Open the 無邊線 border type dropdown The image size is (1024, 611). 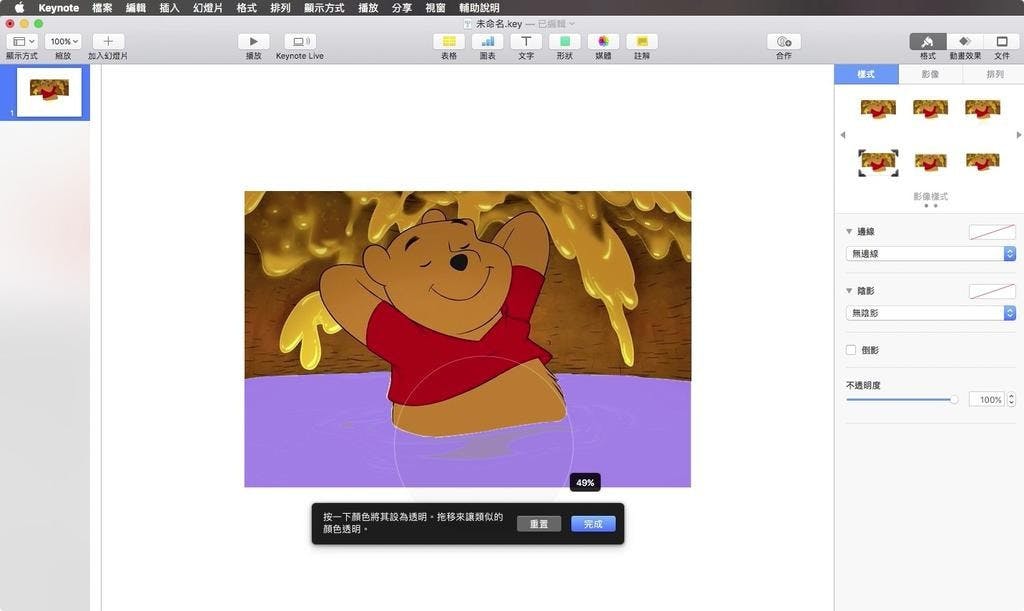pyautogui.click(x=931, y=253)
